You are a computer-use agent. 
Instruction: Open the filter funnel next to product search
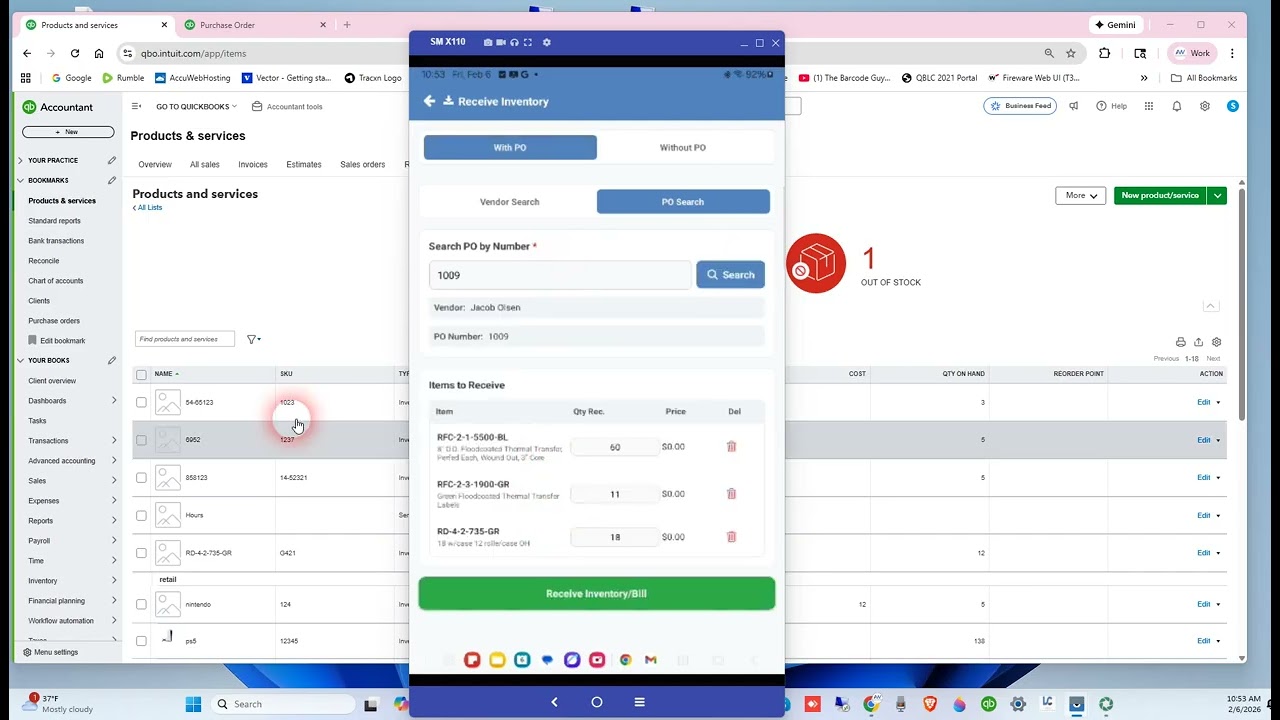(x=253, y=339)
